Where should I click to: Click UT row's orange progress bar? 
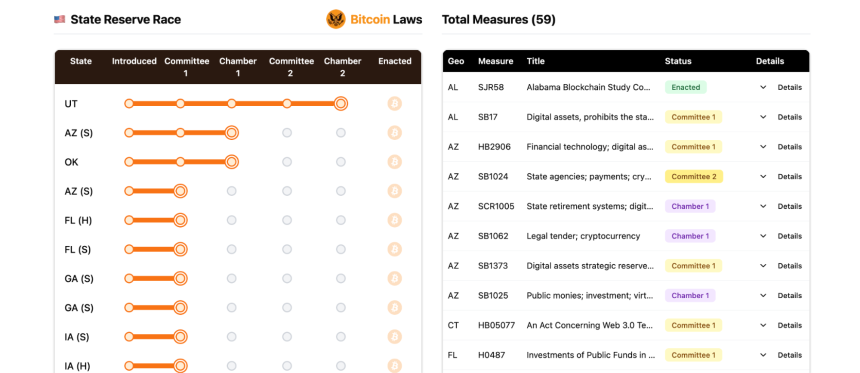click(235, 104)
